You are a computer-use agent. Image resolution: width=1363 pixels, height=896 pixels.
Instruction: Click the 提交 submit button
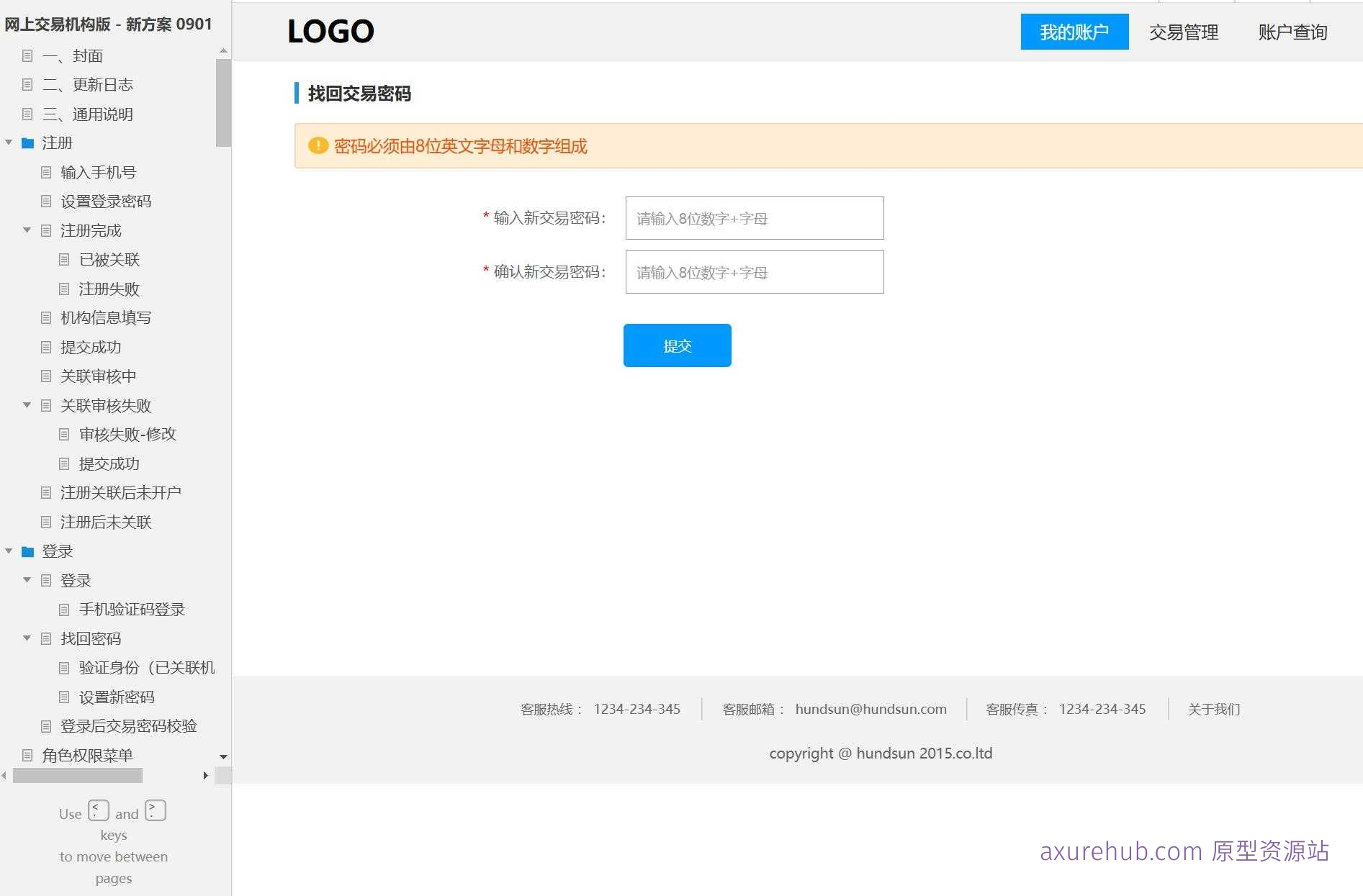tap(676, 345)
